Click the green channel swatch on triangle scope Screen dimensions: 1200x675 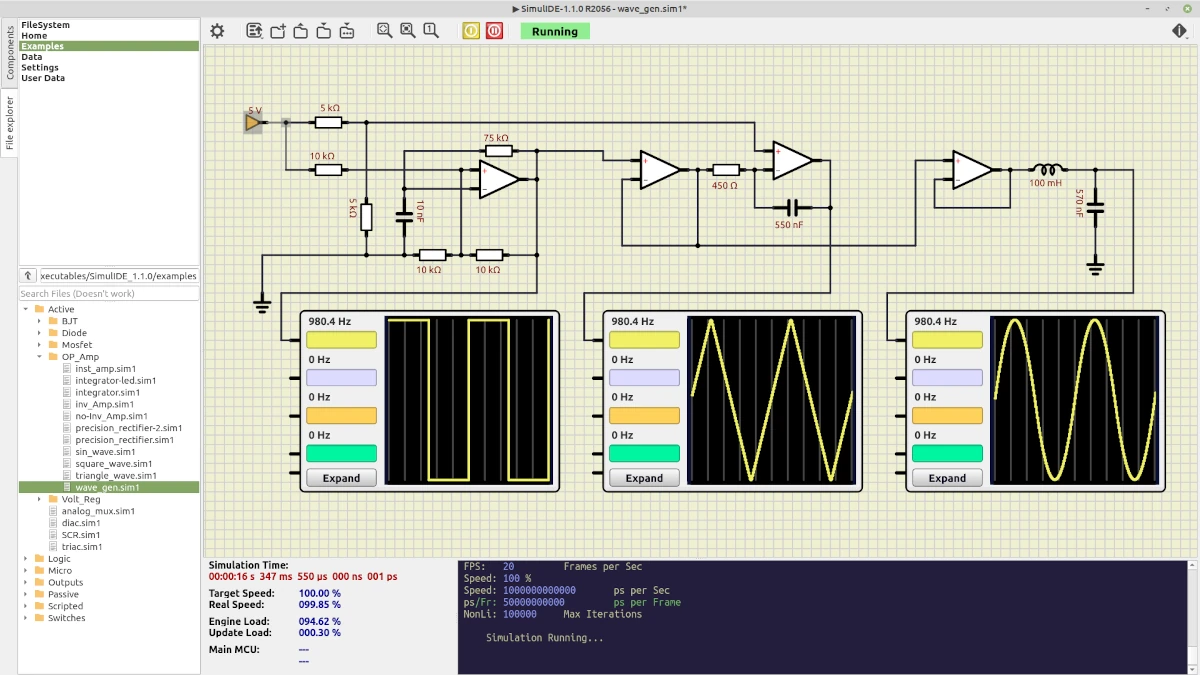[x=643, y=453]
